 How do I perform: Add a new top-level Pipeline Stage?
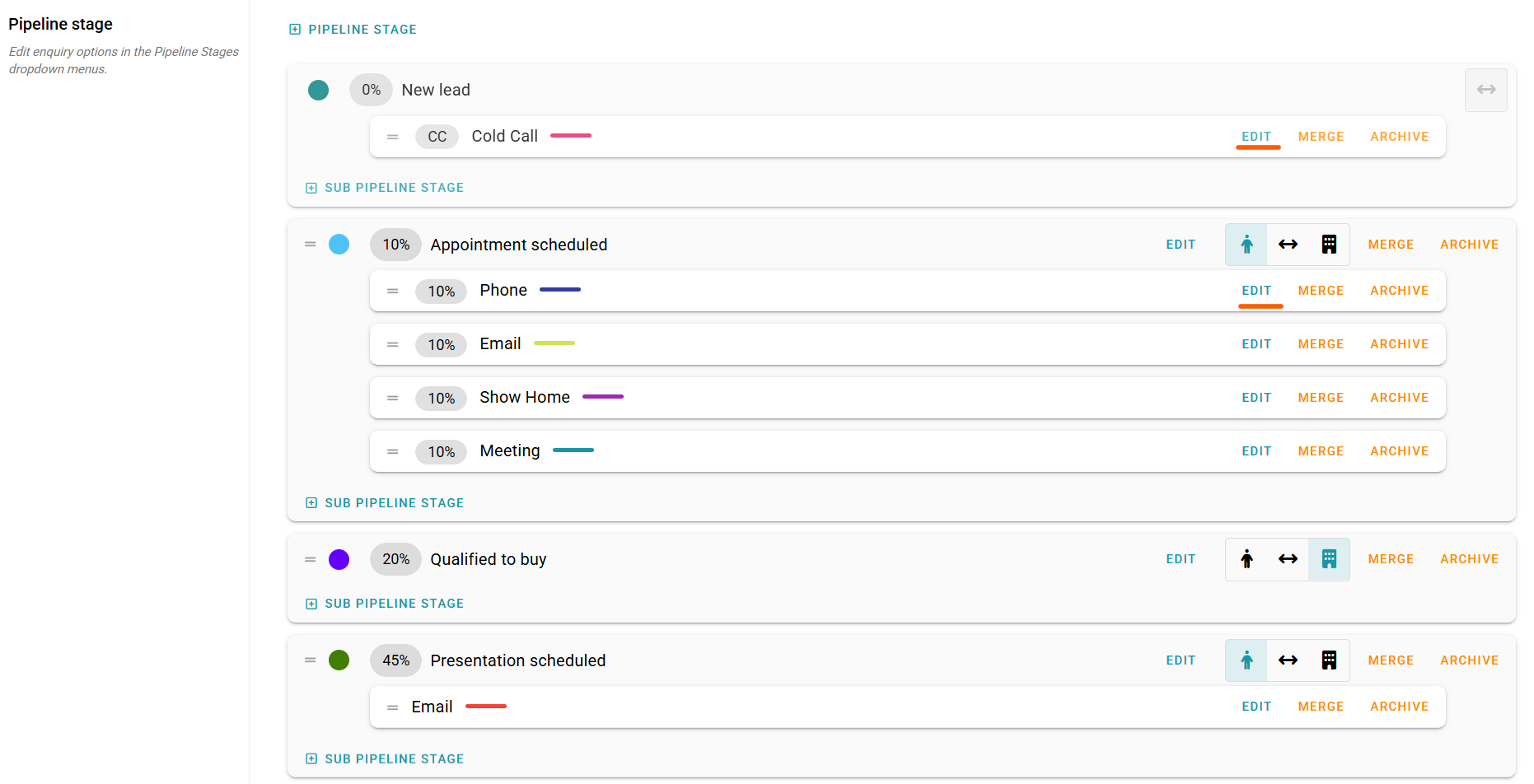353,30
